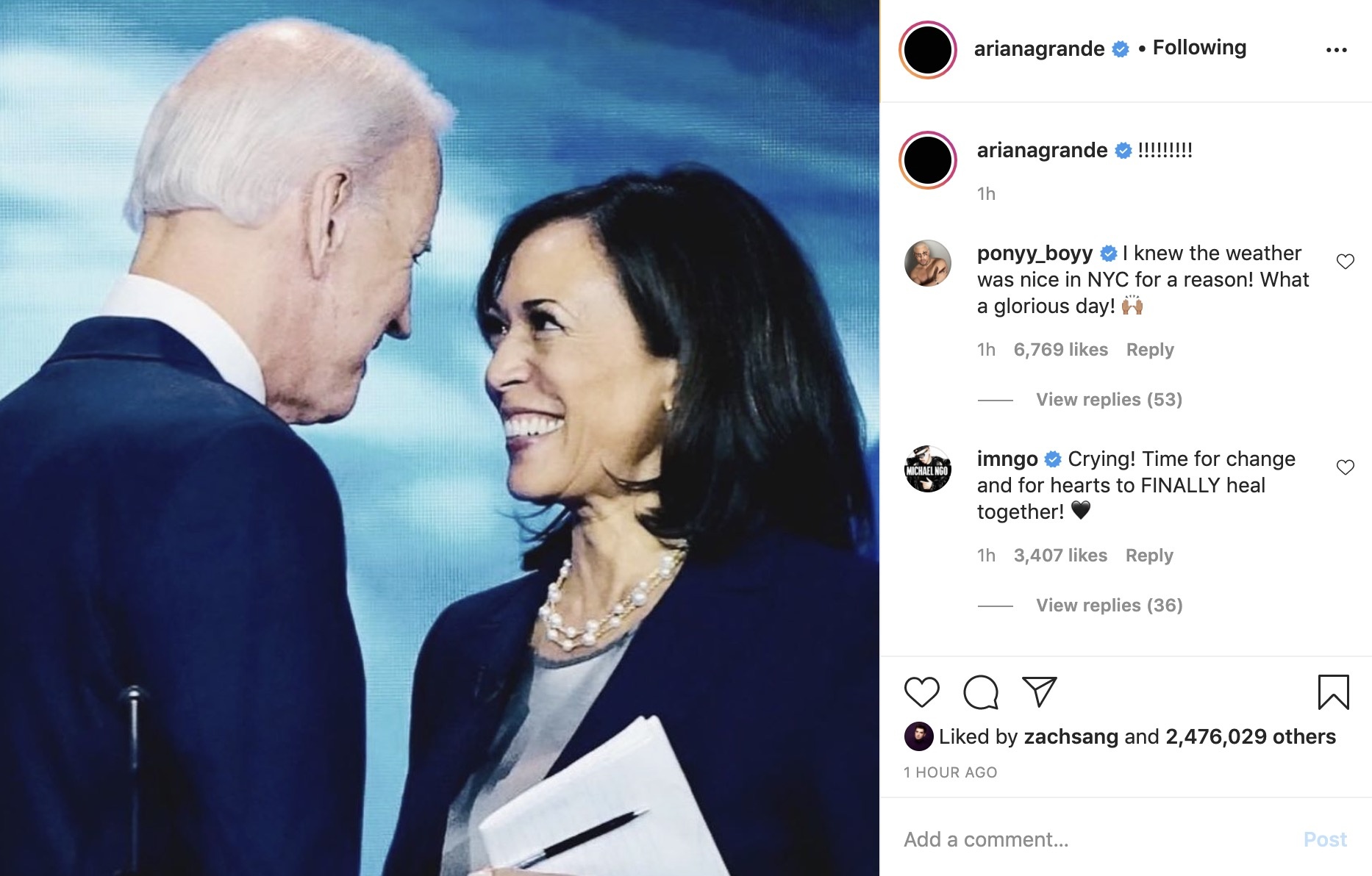Click arianagrande's blue verified badge
This screenshot has width=1372, height=876.
pos(1120,47)
